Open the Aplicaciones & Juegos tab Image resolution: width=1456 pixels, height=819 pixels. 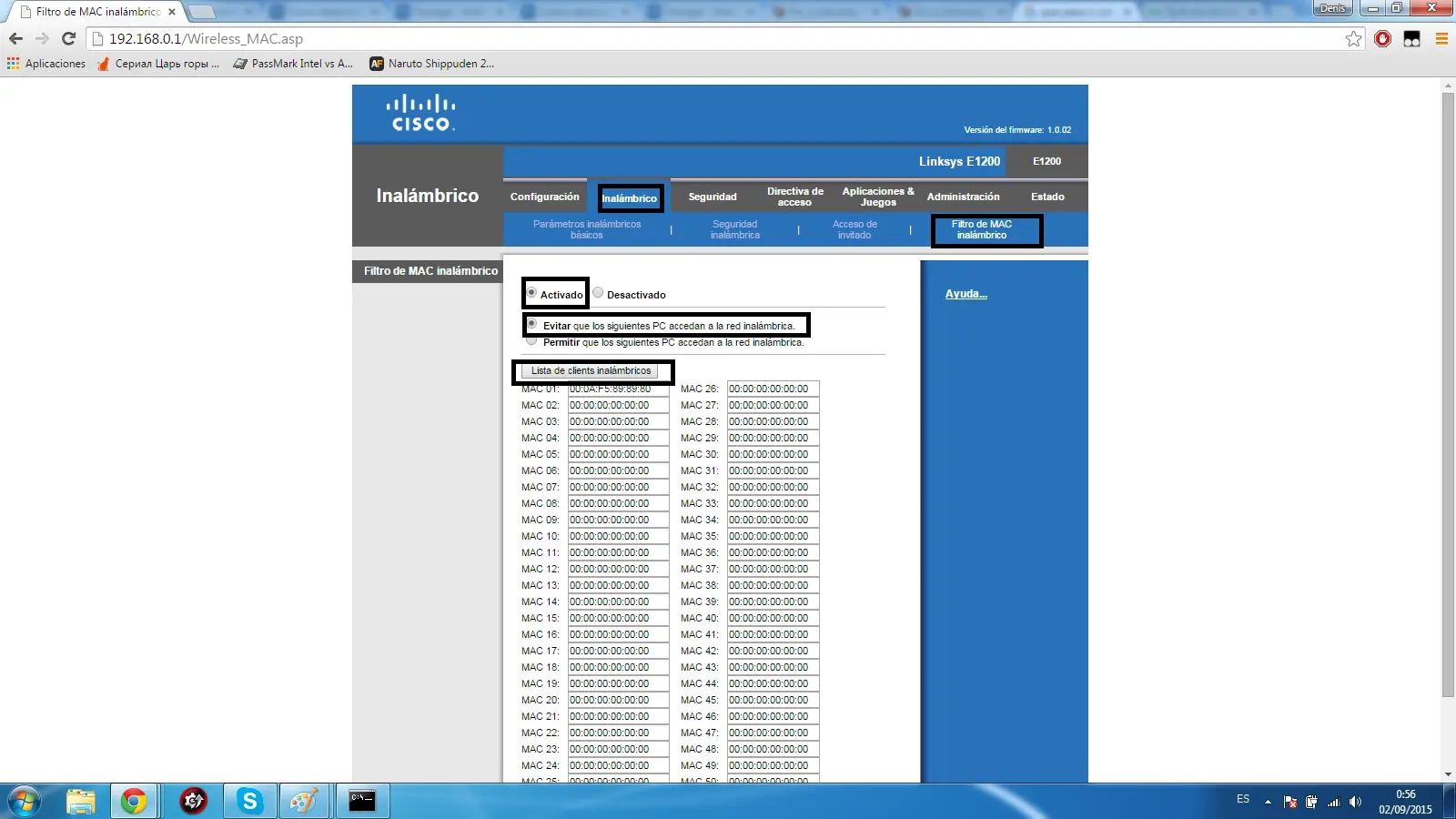point(878,197)
